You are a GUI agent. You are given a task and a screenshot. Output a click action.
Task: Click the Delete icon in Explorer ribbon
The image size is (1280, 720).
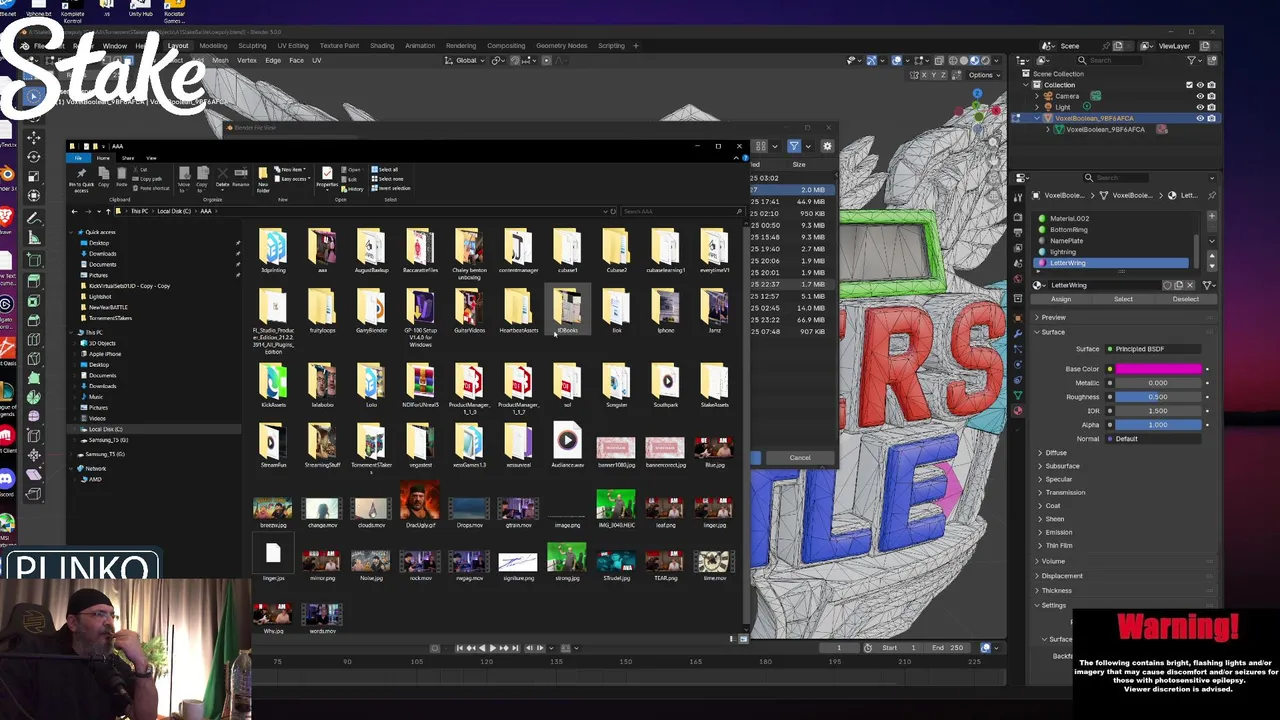pyautogui.click(x=222, y=178)
